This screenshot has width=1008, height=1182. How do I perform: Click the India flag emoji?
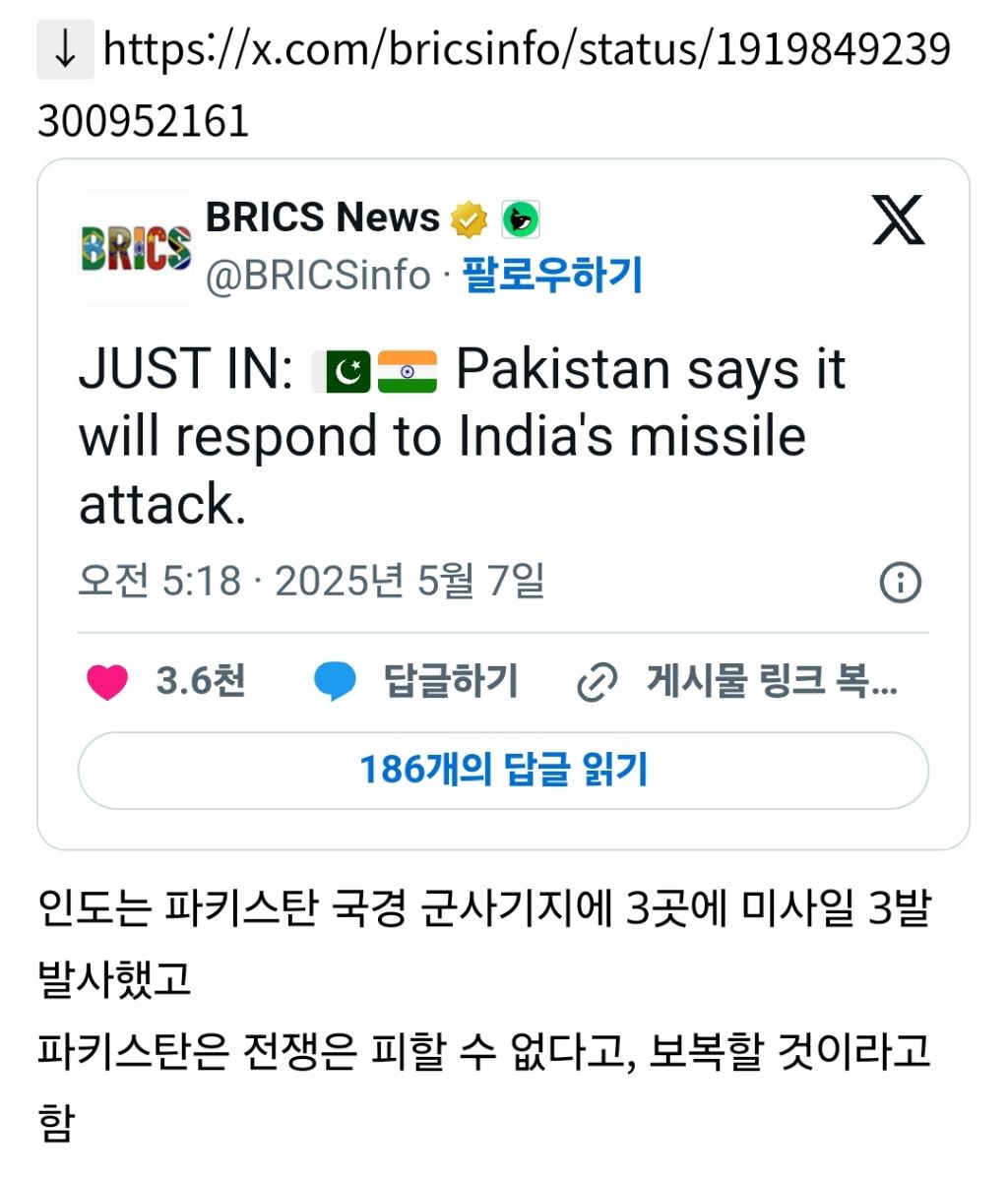408,372
